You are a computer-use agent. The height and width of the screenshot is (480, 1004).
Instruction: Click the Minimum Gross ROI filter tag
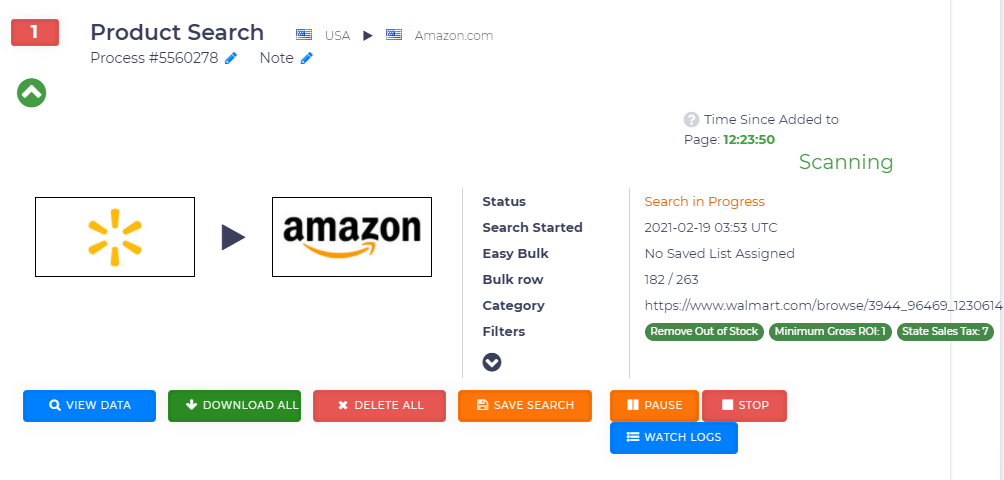point(830,332)
